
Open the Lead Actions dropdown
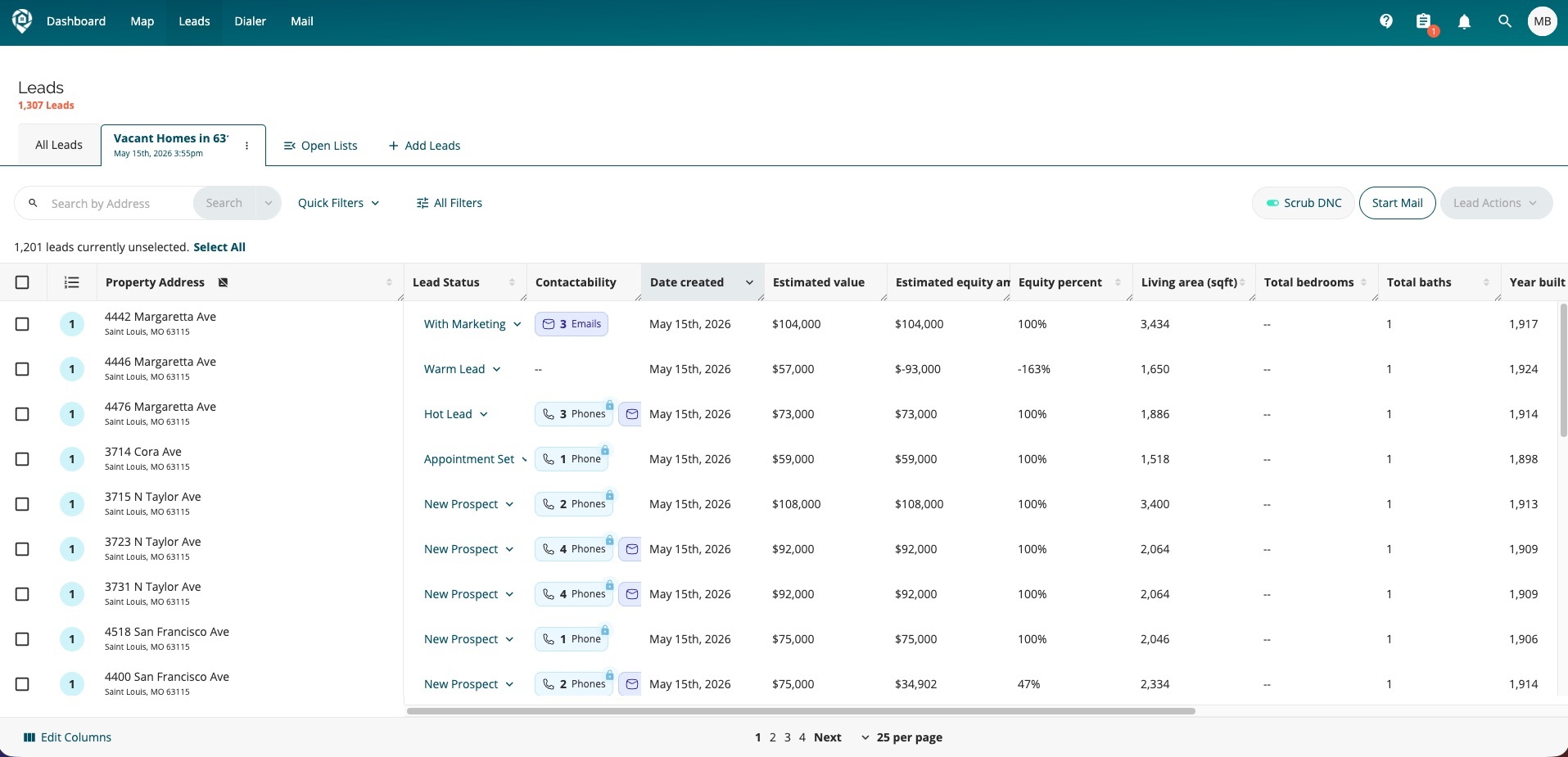pyautogui.click(x=1496, y=203)
